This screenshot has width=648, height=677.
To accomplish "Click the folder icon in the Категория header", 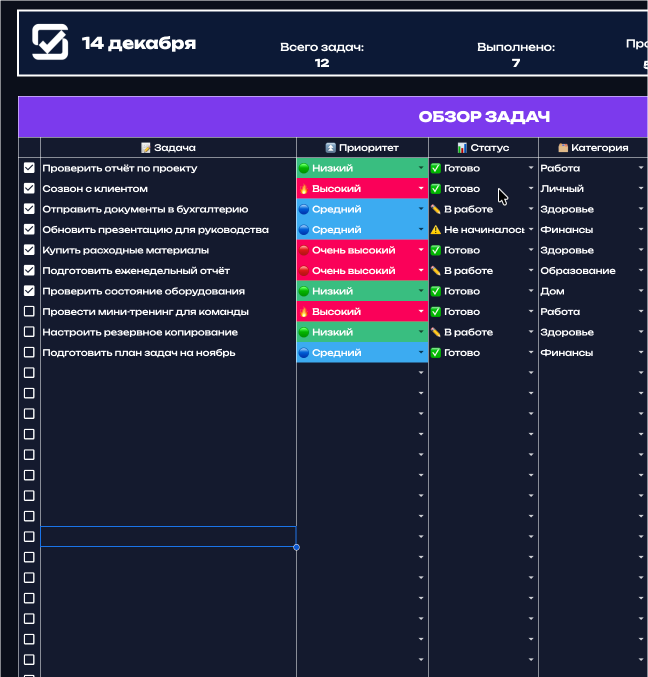I will 563,148.
